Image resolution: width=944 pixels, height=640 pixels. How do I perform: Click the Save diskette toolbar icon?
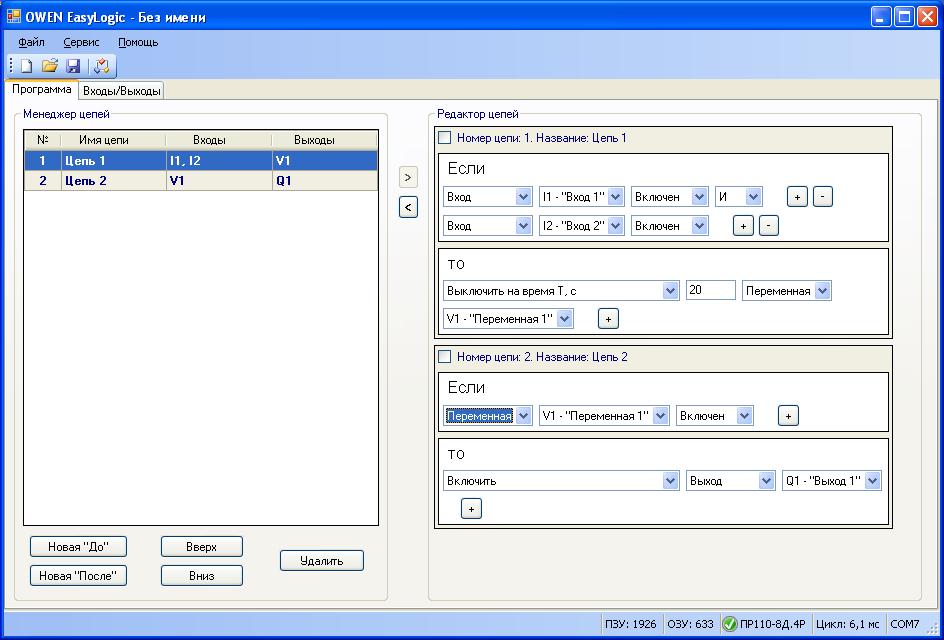click(x=73, y=66)
